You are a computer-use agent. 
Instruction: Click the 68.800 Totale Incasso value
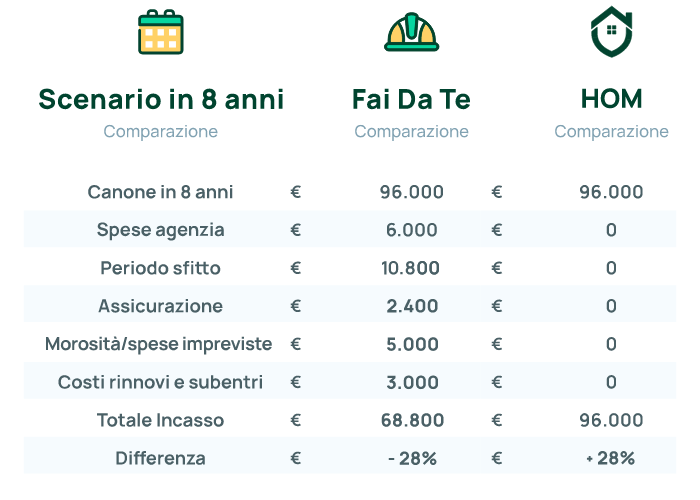[412, 421]
